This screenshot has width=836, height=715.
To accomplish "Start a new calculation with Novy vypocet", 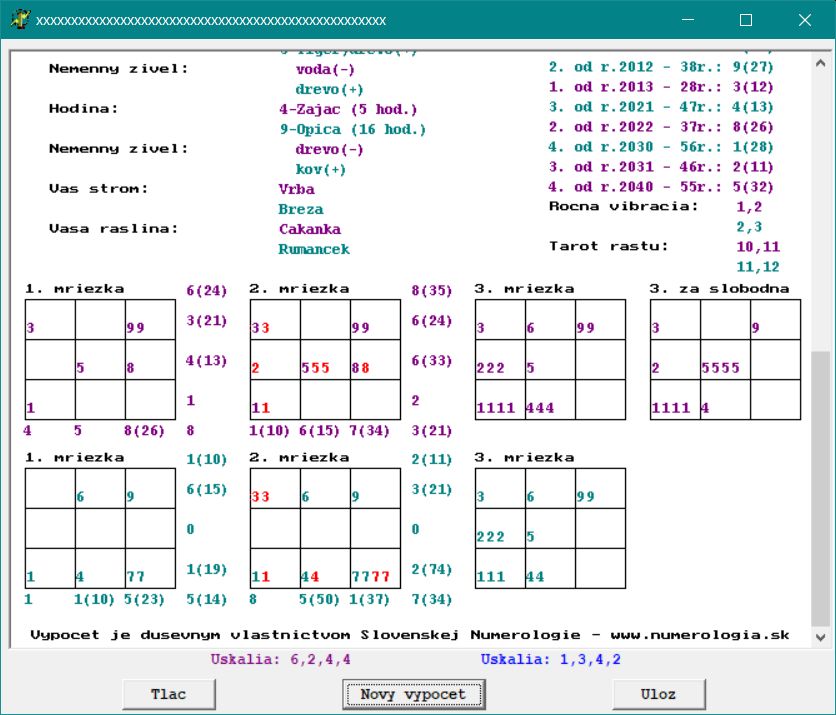I will click(x=414, y=694).
